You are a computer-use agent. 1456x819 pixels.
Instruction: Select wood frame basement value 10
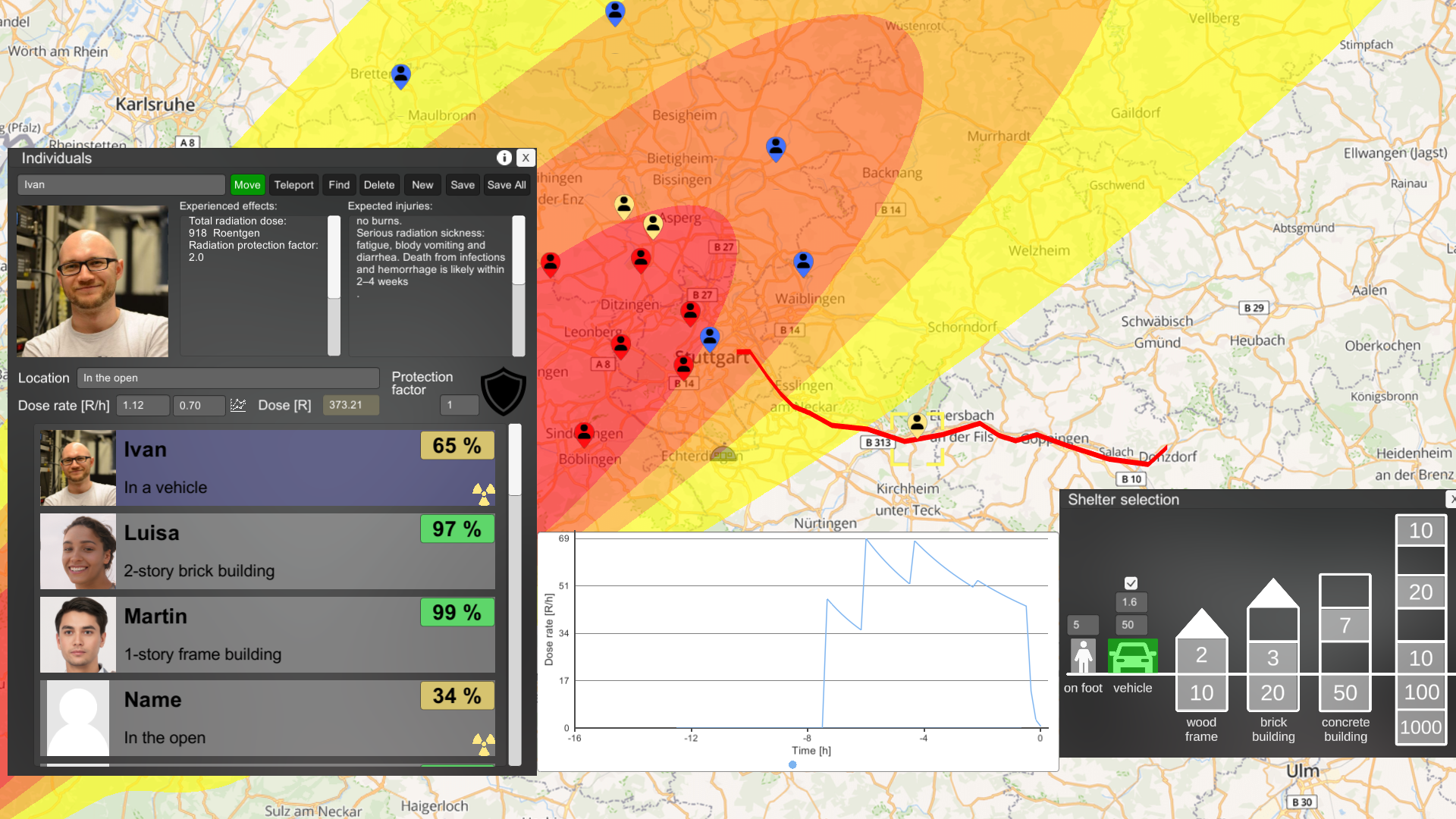point(1201,692)
